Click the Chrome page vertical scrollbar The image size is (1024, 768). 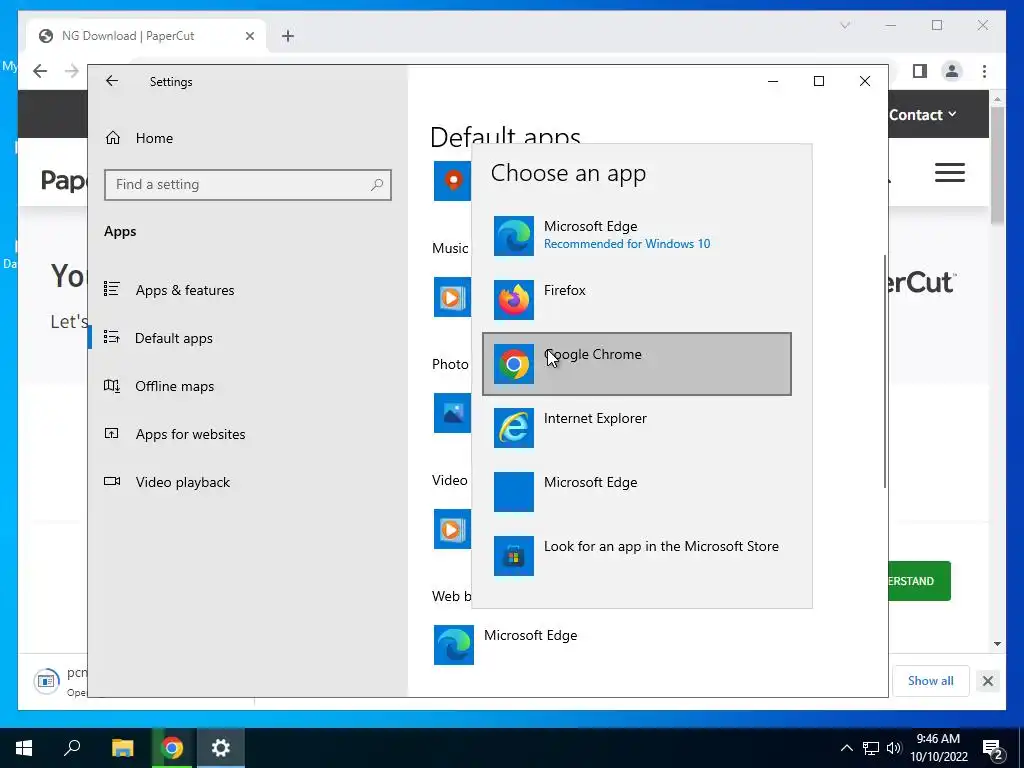(997, 167)
